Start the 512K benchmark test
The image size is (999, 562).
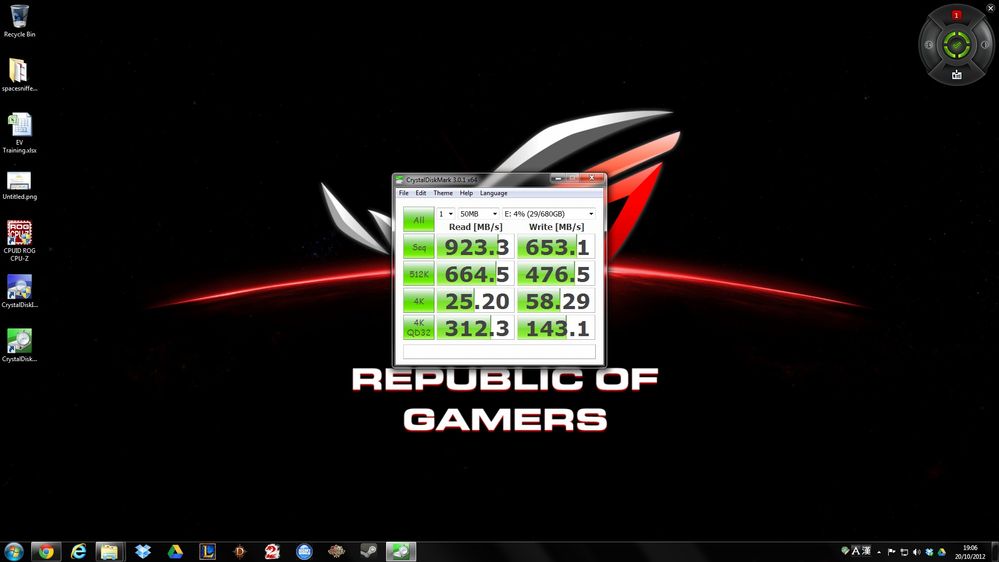[x=419, y=274]
